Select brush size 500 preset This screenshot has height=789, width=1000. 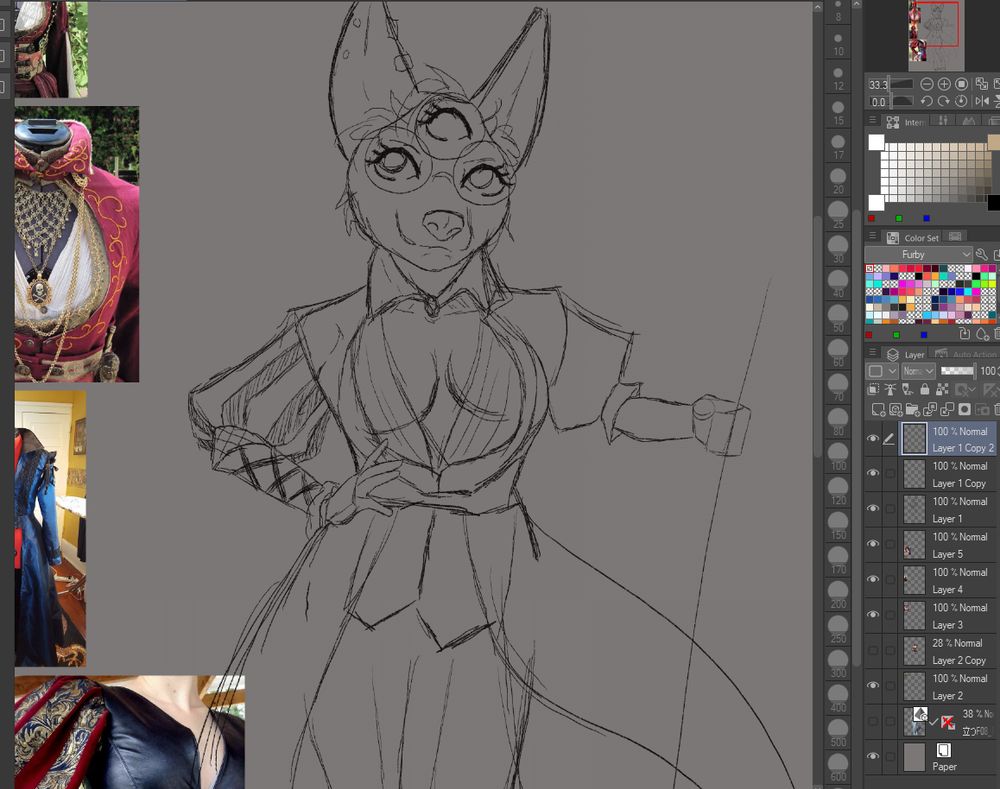[x=838, y=734]
